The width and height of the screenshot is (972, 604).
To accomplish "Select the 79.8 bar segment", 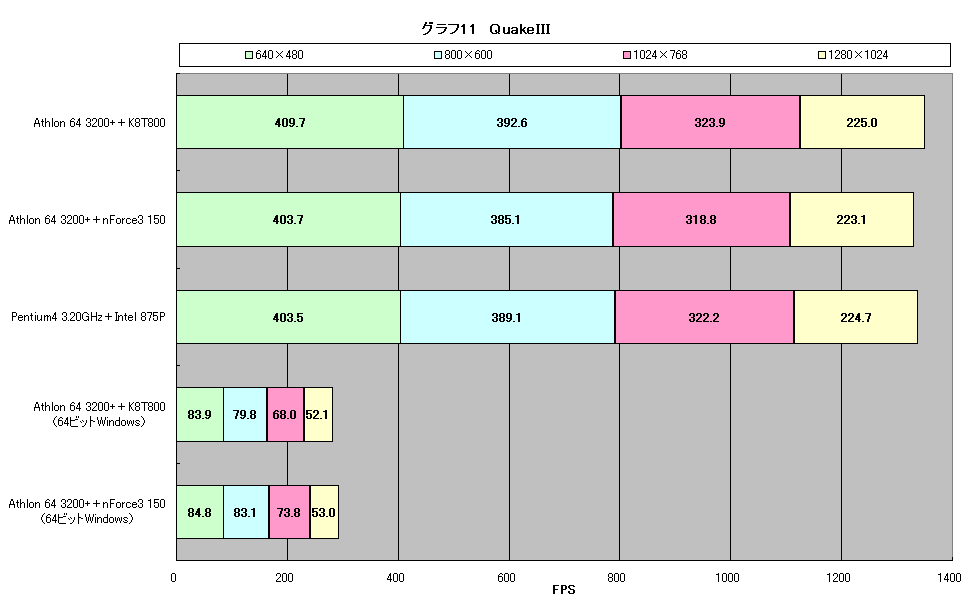I will click(245, 415).
